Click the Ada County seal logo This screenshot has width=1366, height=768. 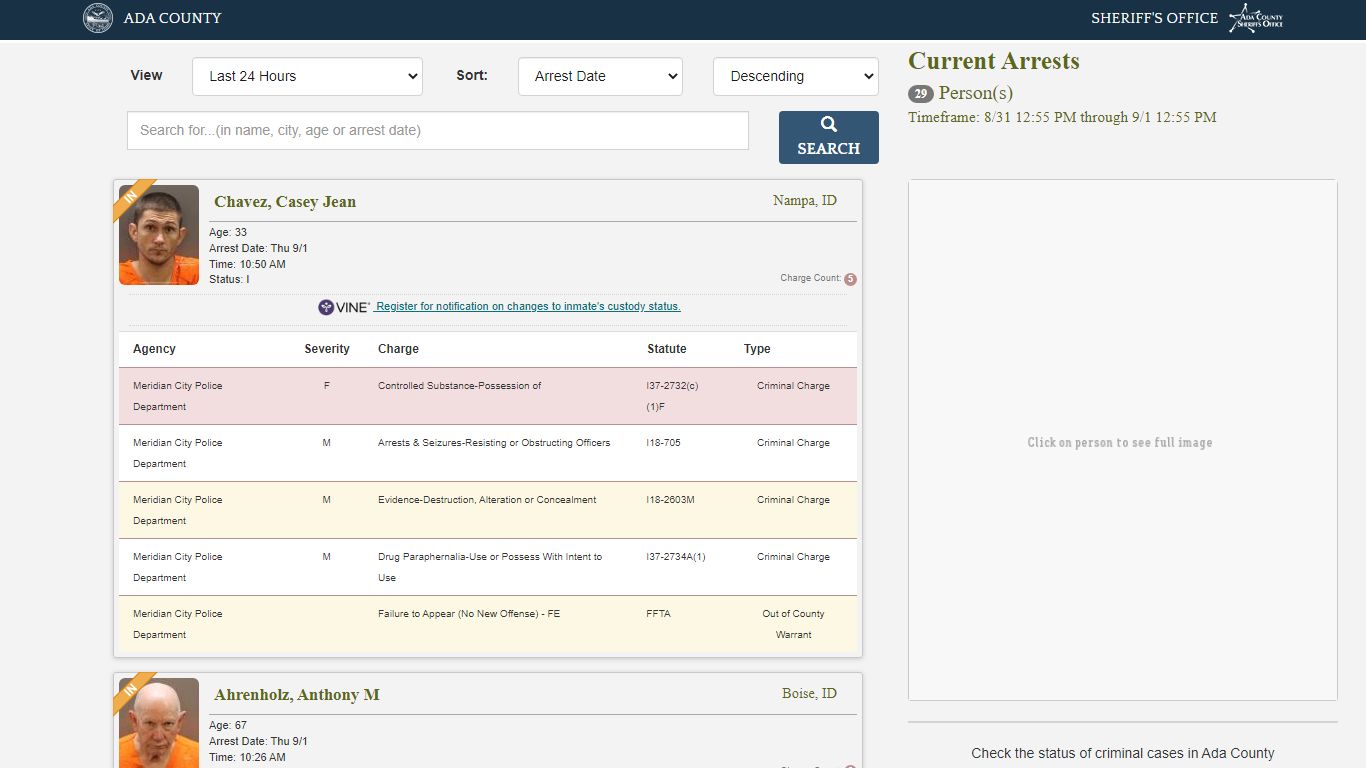[98, 18]
